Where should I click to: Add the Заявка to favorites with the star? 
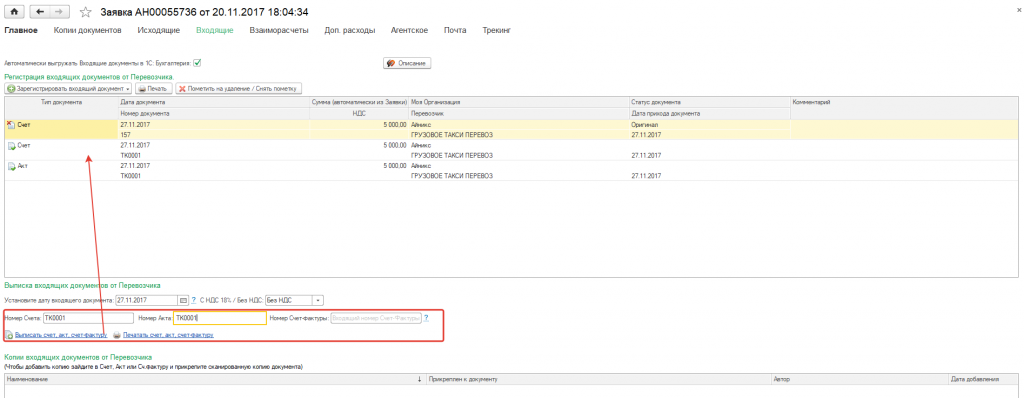tap(86, 12)
